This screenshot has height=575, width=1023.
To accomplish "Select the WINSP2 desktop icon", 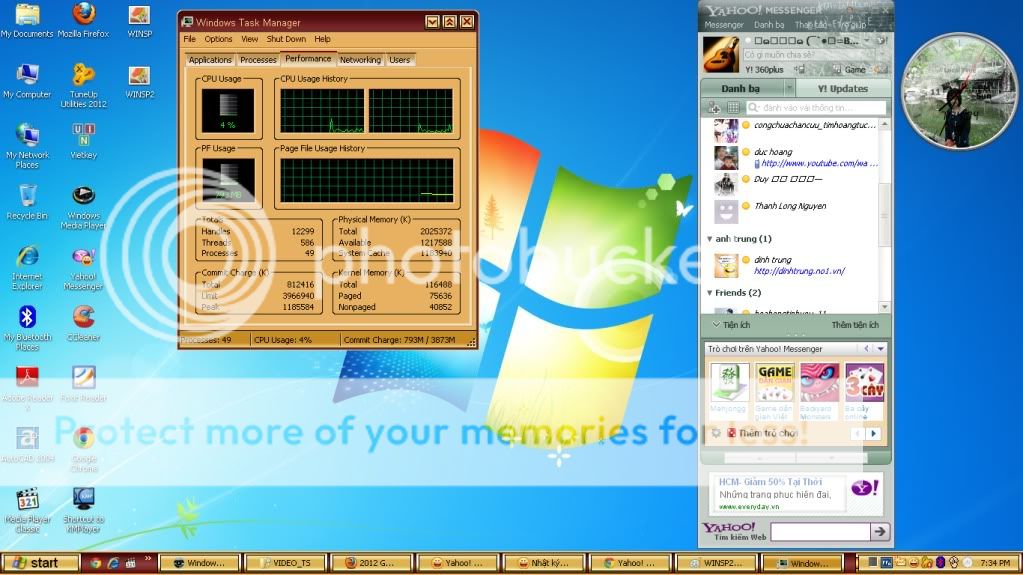I will (x=139, y=82).
